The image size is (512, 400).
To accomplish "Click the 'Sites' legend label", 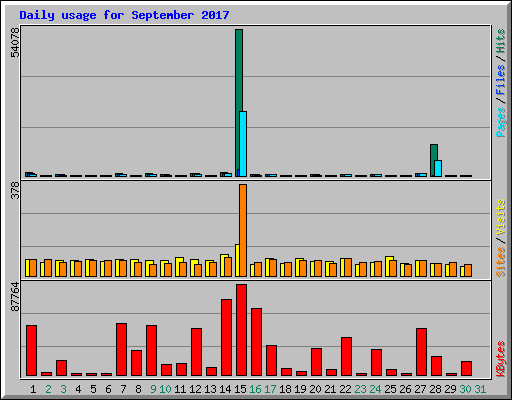I will [x=500, y=262].
